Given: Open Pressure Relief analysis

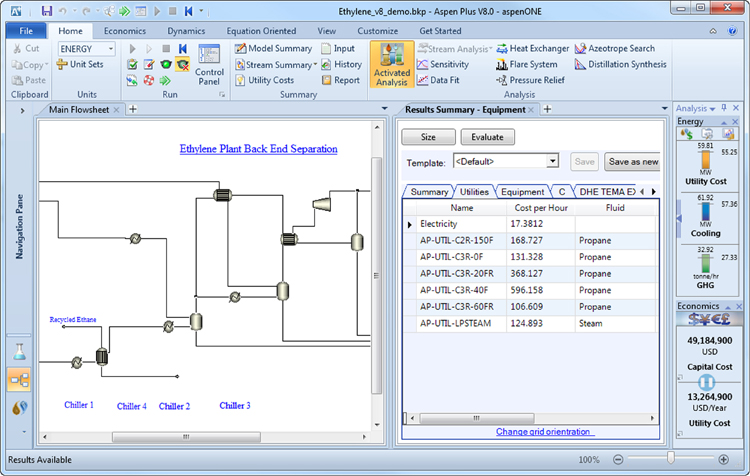Looking at the screenshot, I should click(530, 80).
